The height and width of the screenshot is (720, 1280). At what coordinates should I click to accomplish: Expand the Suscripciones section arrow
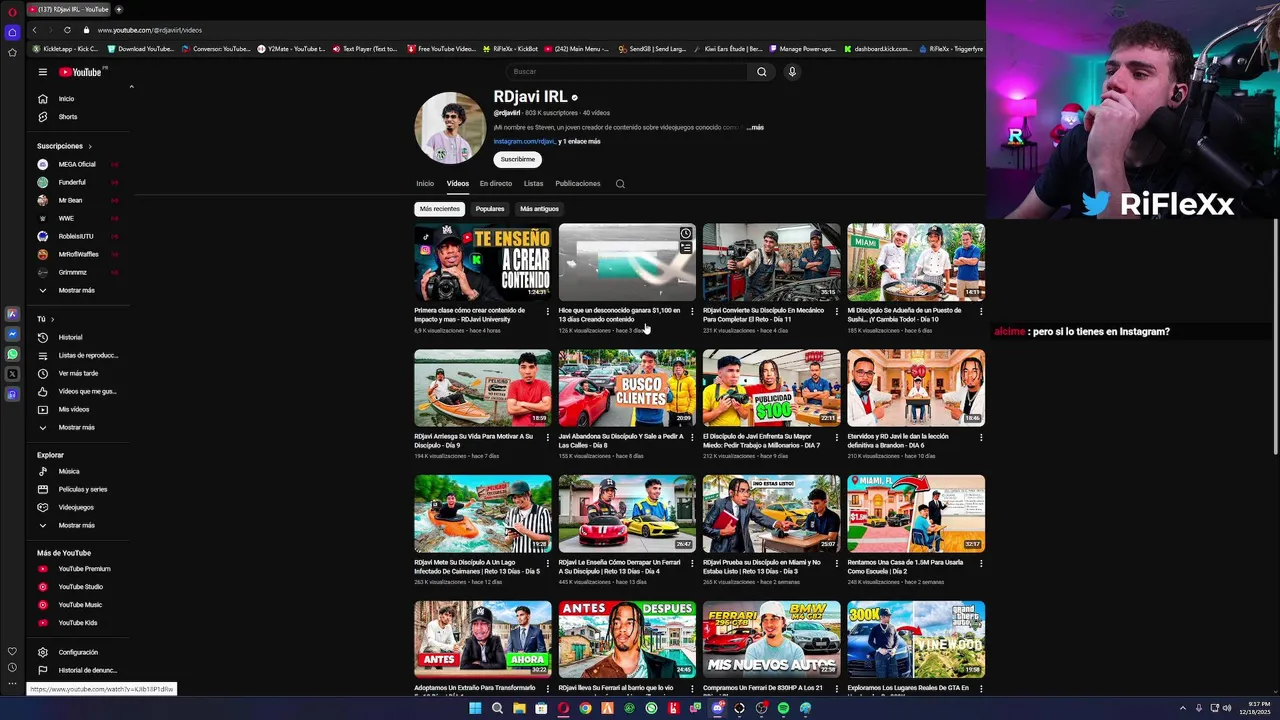(x=89, y=147)
